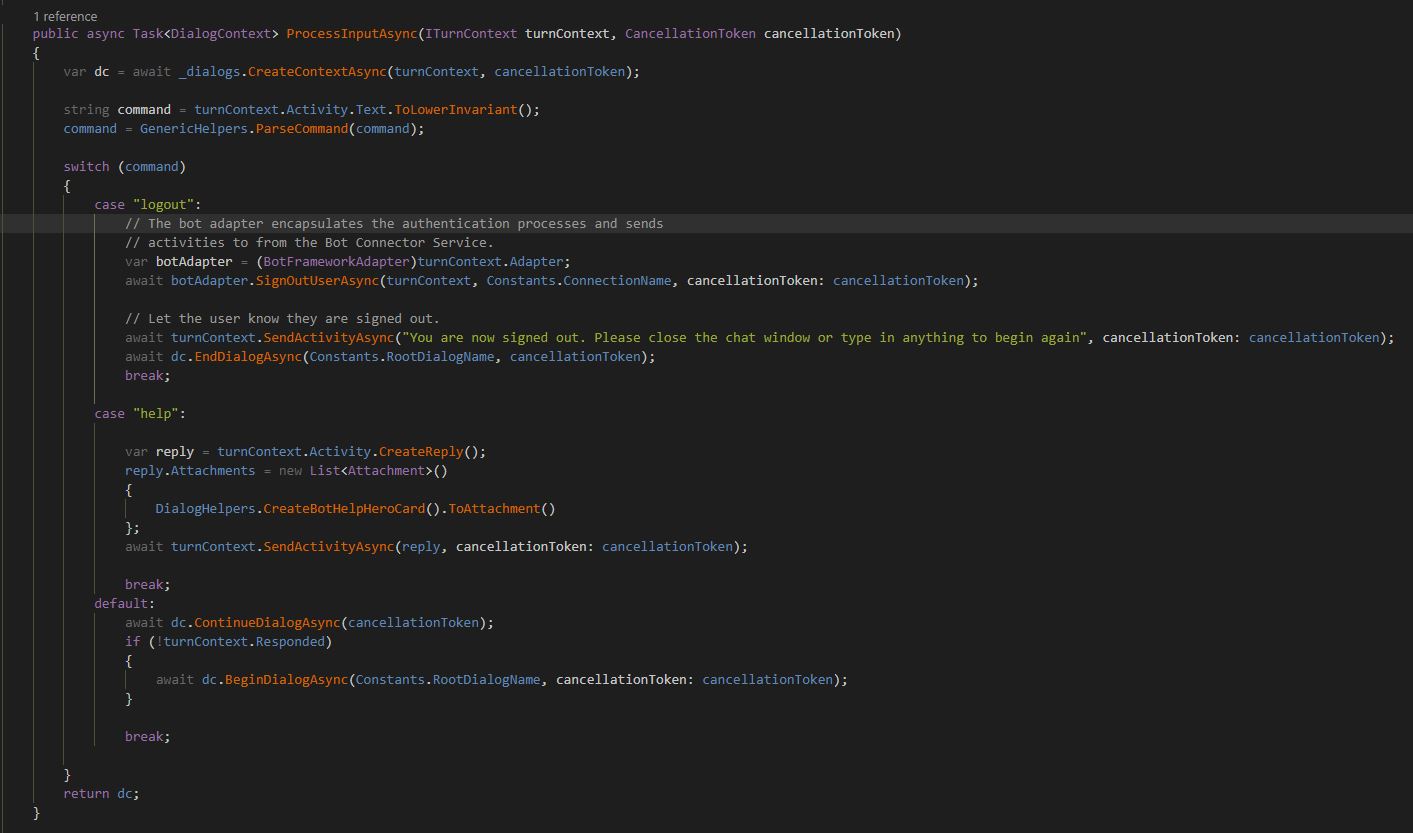Viewport: 1413px width, 833px height.
Task: Click the break statement after EndDialogAsync
Action: click(148, 375)
